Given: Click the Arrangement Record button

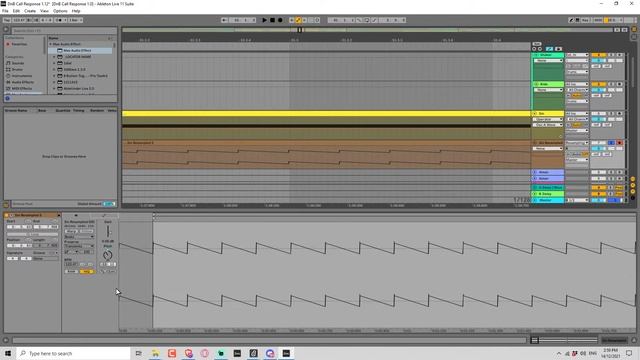Looking at the screenshot, I should click(x=280, y=20).
